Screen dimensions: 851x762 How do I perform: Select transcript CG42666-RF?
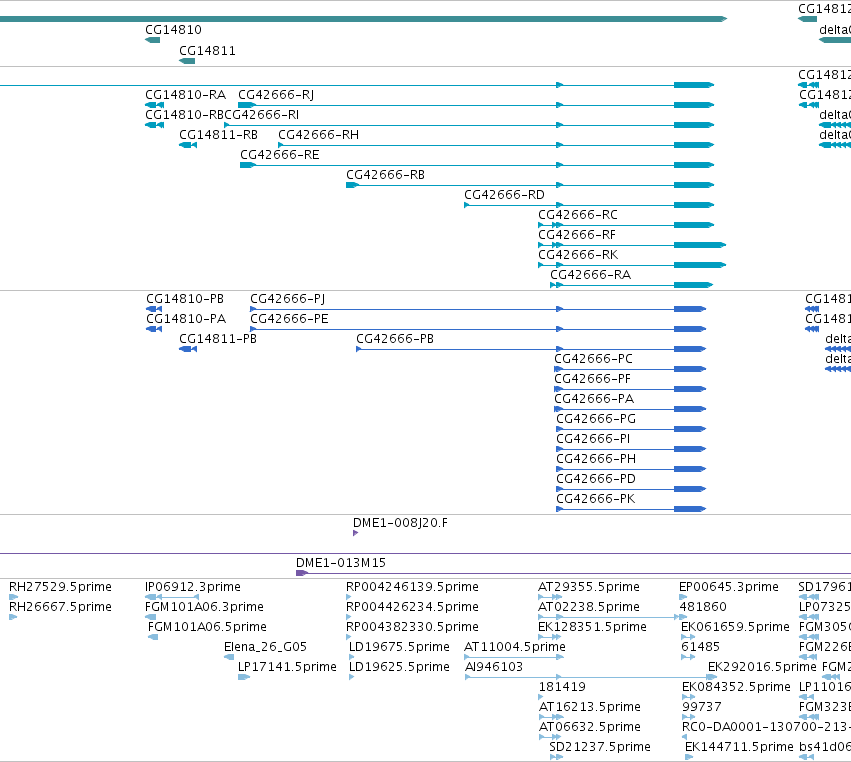(577, 236)
